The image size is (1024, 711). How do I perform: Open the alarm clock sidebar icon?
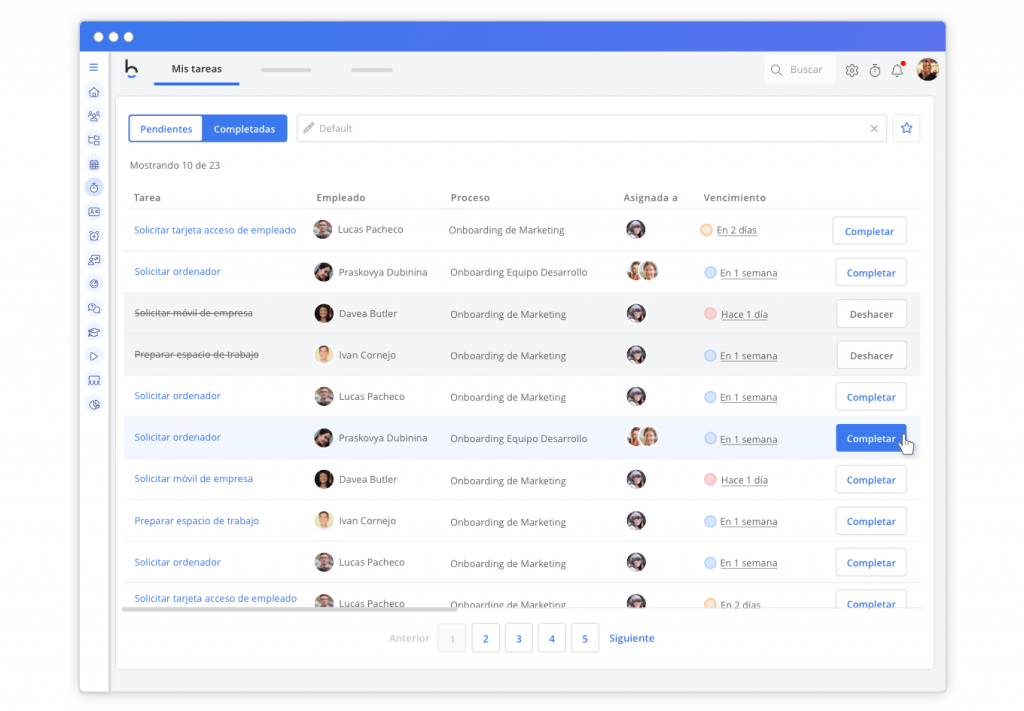coord(94,236)
